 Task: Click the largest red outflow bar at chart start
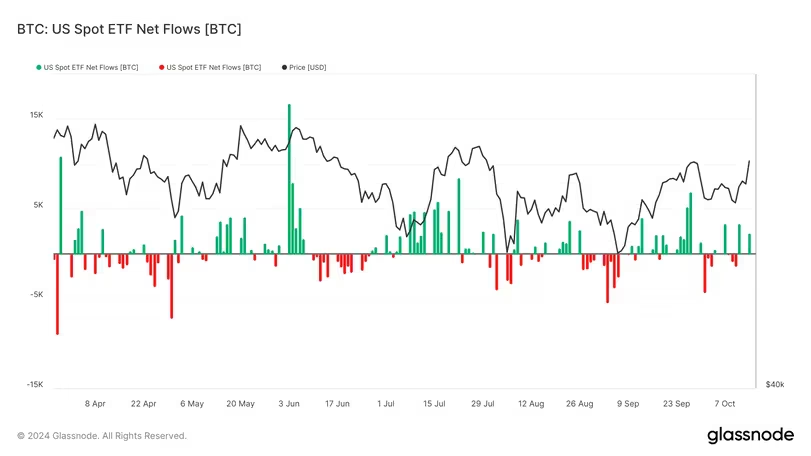pos(57,294)
